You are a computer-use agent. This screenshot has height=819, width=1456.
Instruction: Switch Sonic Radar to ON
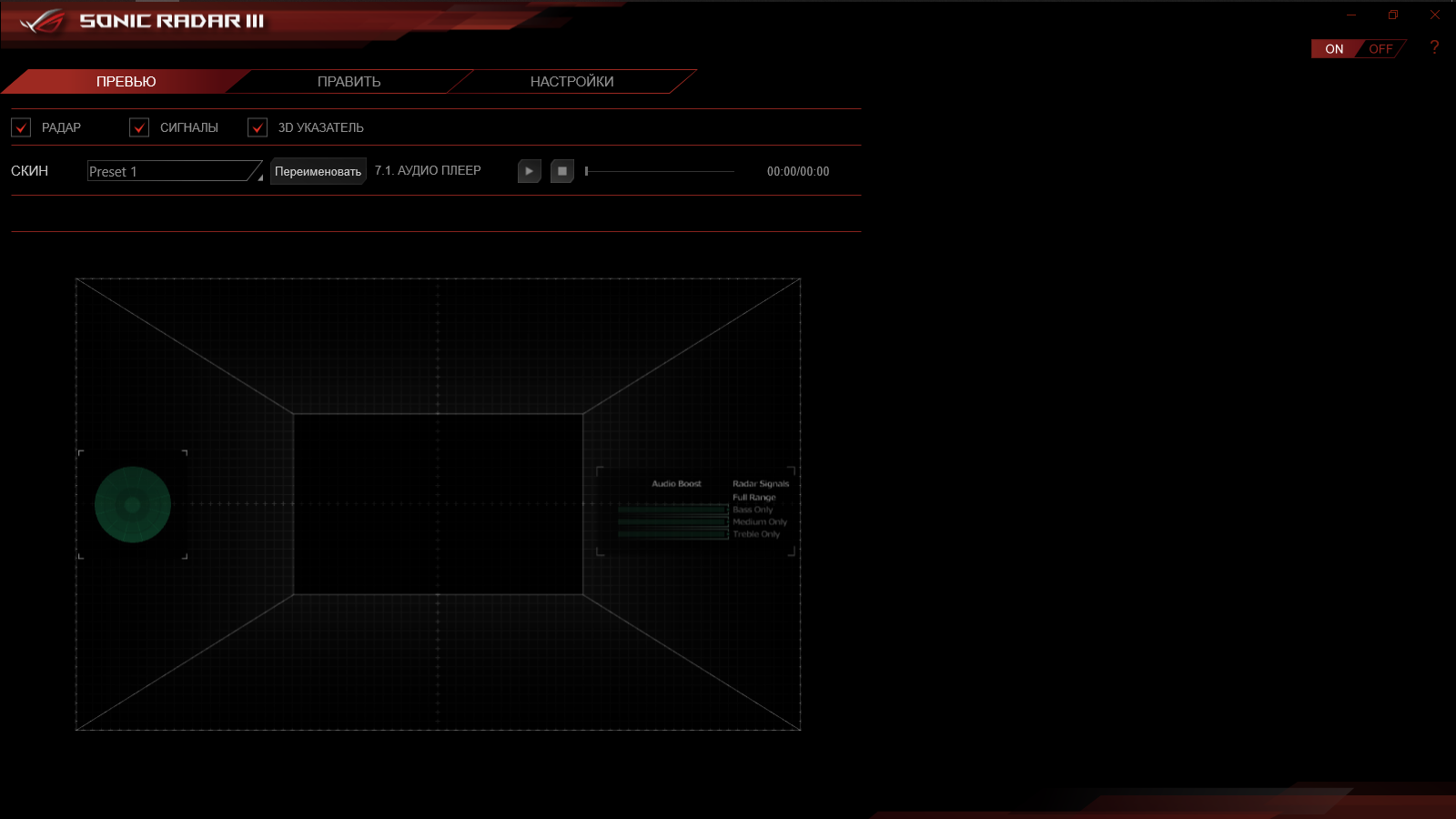[1334, 49]
